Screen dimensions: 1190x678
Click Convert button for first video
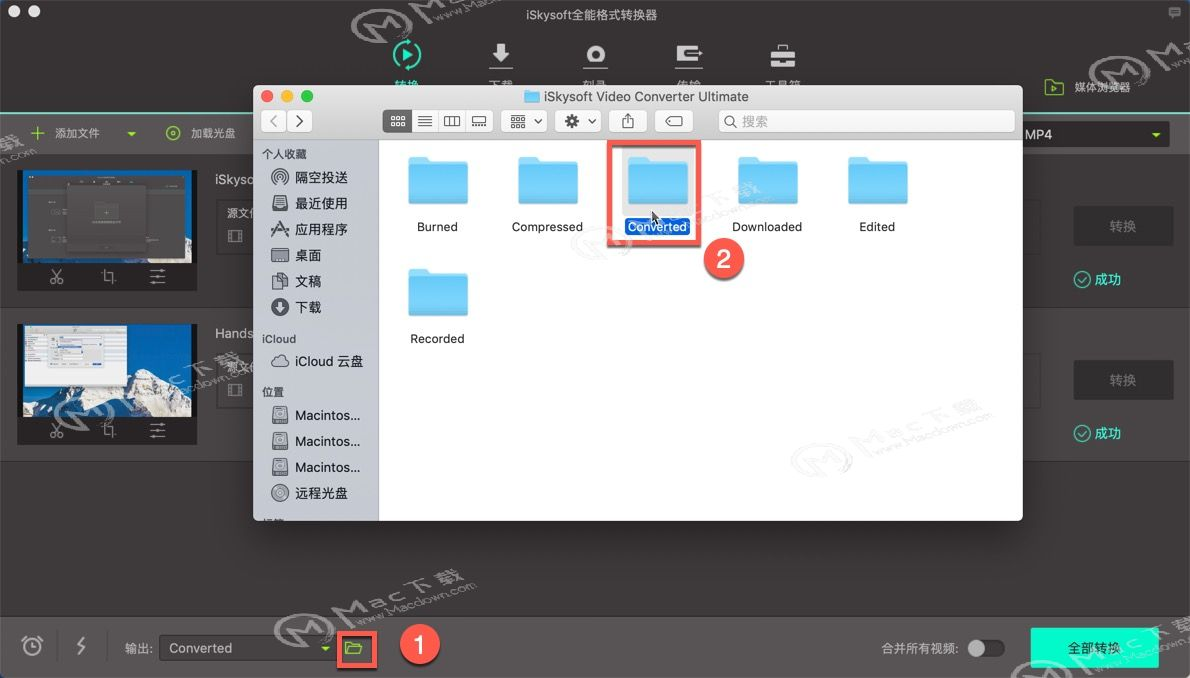[x=1122, y=226]
